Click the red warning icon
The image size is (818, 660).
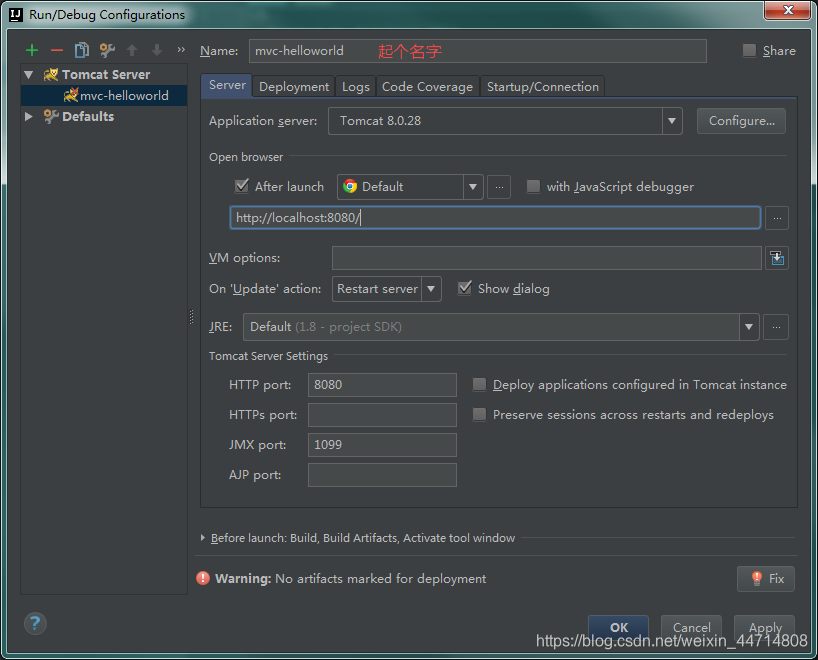[203, 578]
